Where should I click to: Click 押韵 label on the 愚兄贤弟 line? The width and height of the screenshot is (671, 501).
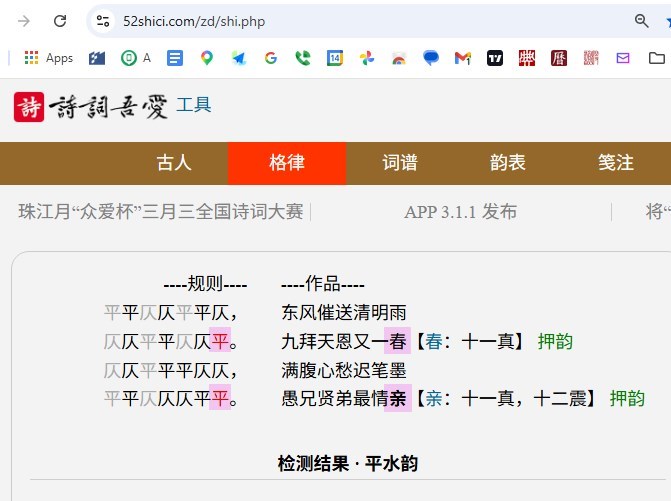[627, 398]
